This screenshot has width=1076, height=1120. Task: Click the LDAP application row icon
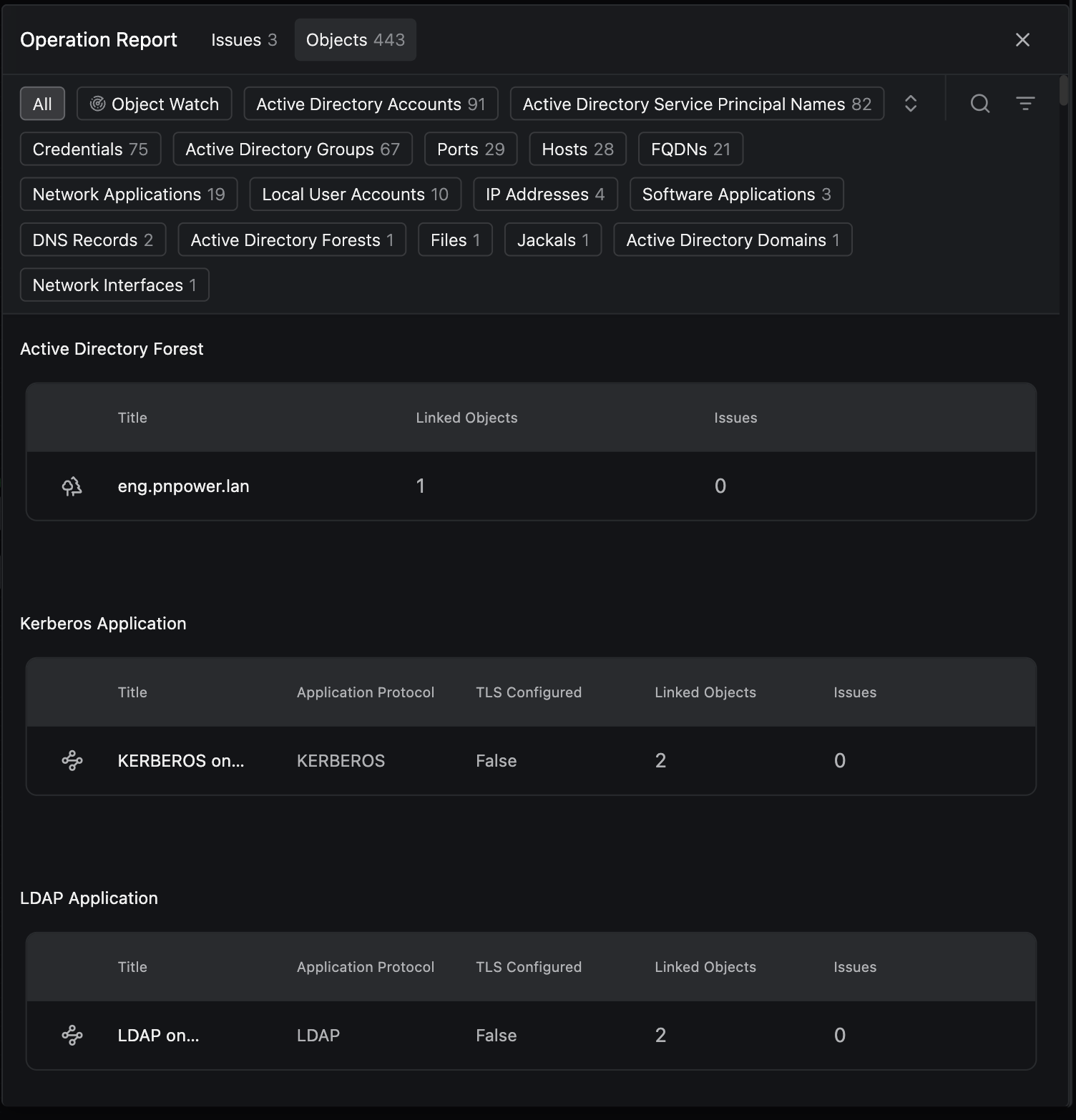tap(72, 1035)
